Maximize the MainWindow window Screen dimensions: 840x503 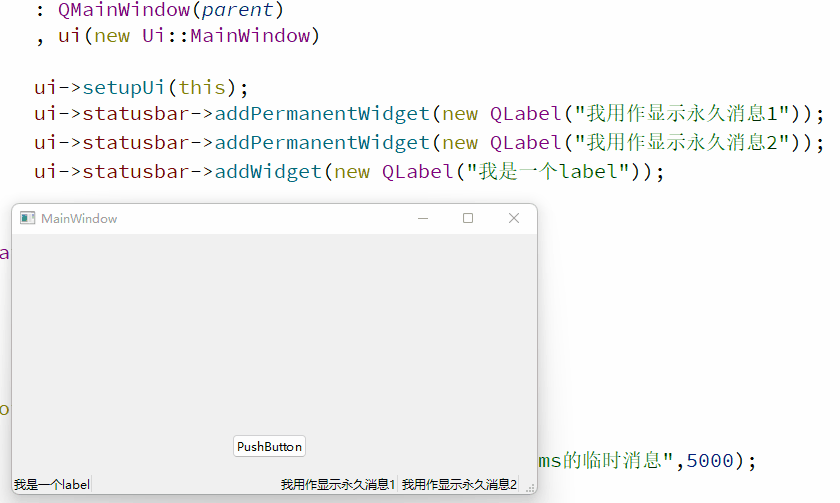tap(468, 218)
